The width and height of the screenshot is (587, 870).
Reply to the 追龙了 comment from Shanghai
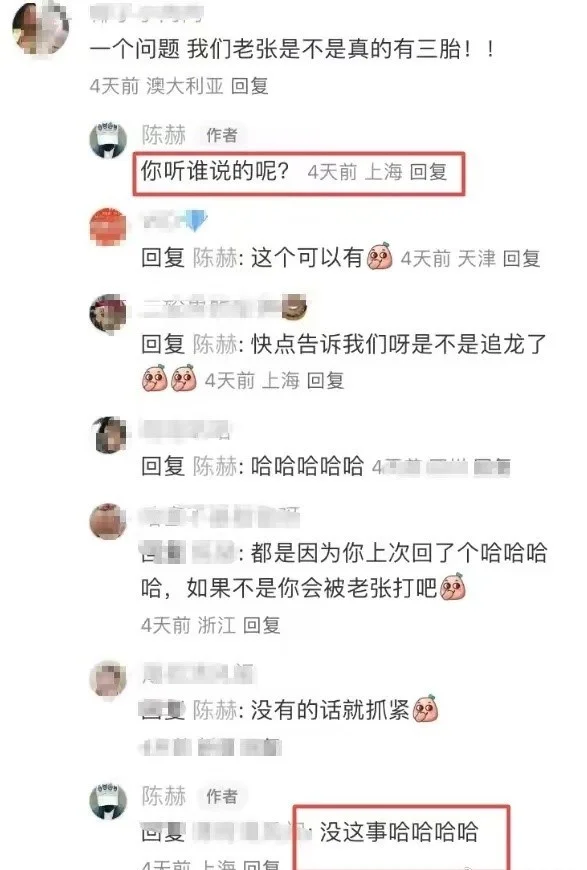pos(326,381)
